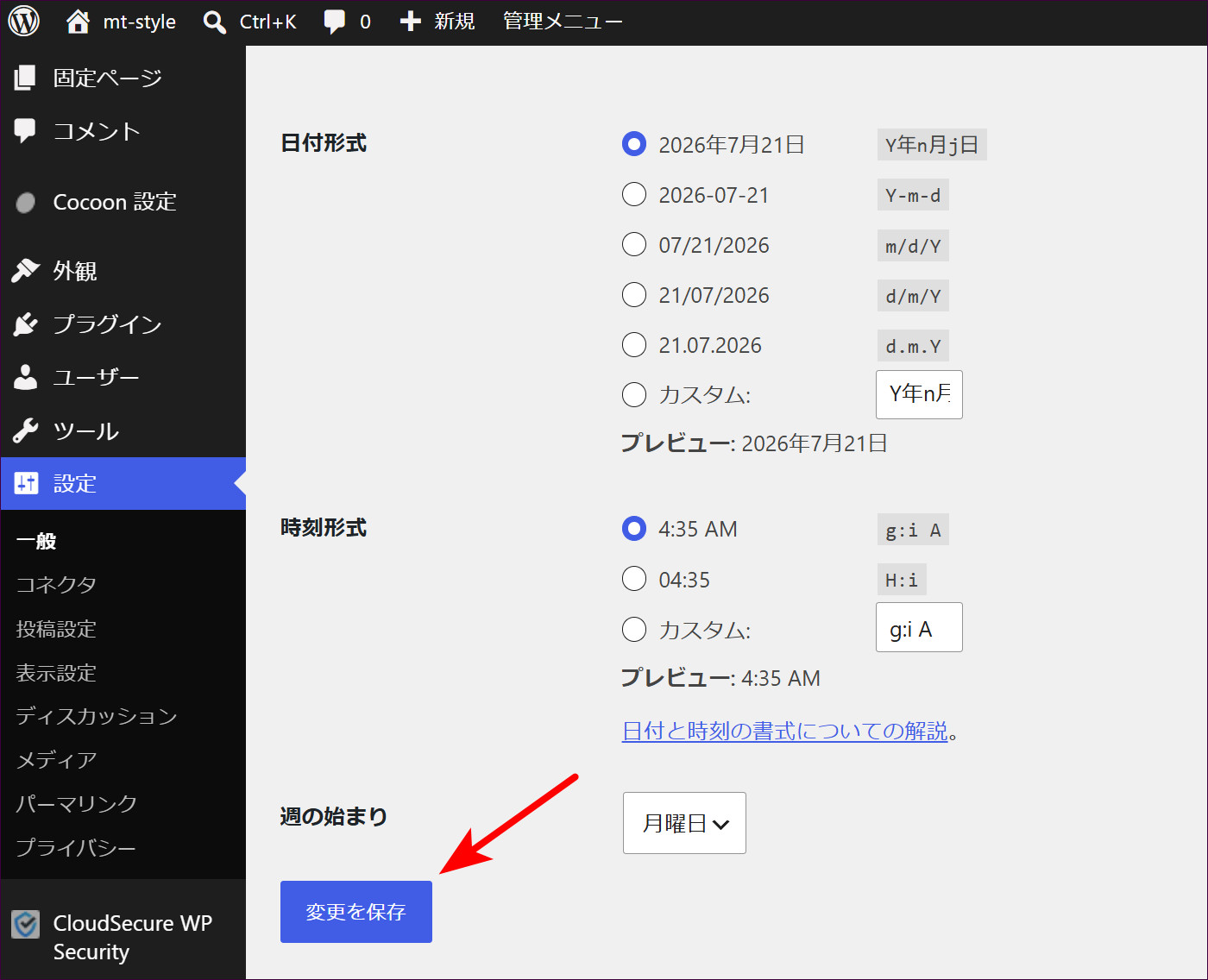
Task: Click the home icon beside mt-style
Action: pyautogui.click(x=78, y=21)
